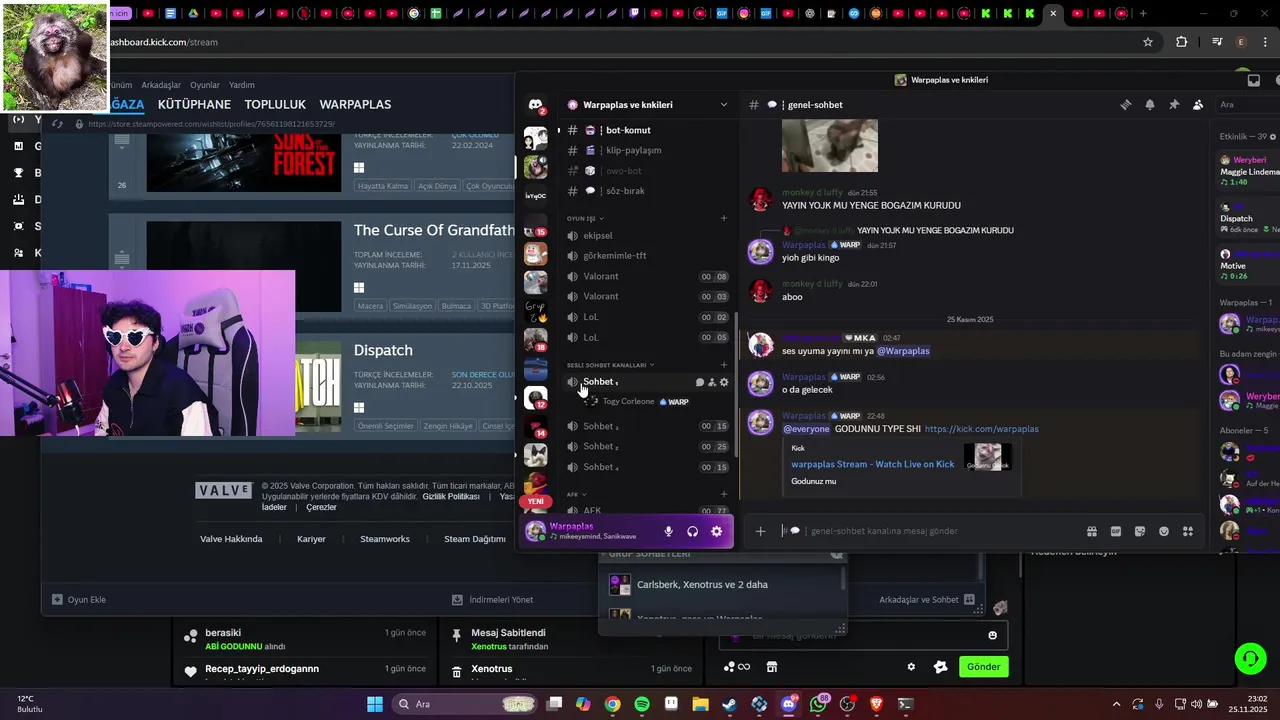1280x720 pixels.
Task: Open Arkadaşlar ve Sohbet in Steam
Action: click(x=927, y=600)
